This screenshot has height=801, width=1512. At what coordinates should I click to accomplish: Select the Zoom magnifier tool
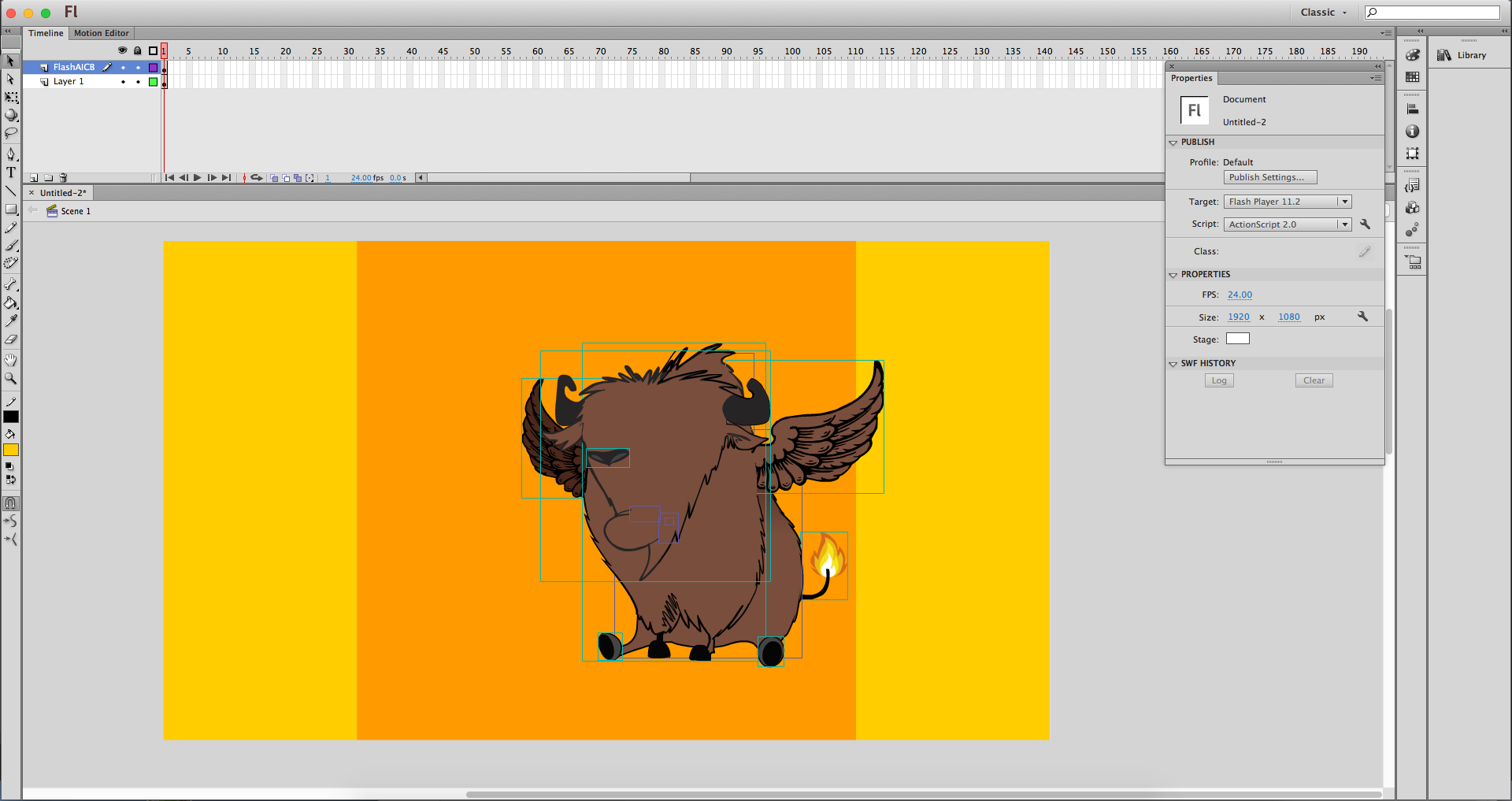coord(11,378)
